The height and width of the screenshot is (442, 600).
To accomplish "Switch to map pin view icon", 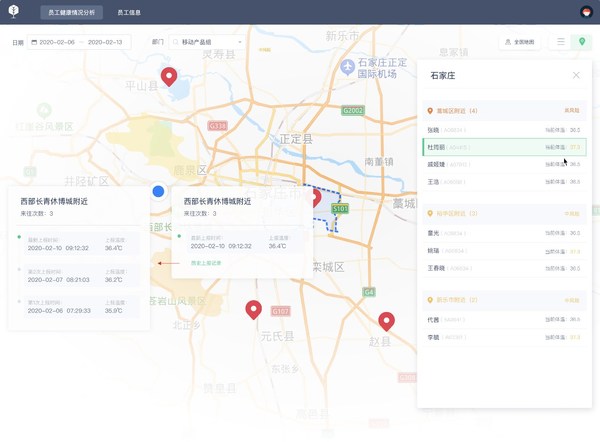I will 582,42.
